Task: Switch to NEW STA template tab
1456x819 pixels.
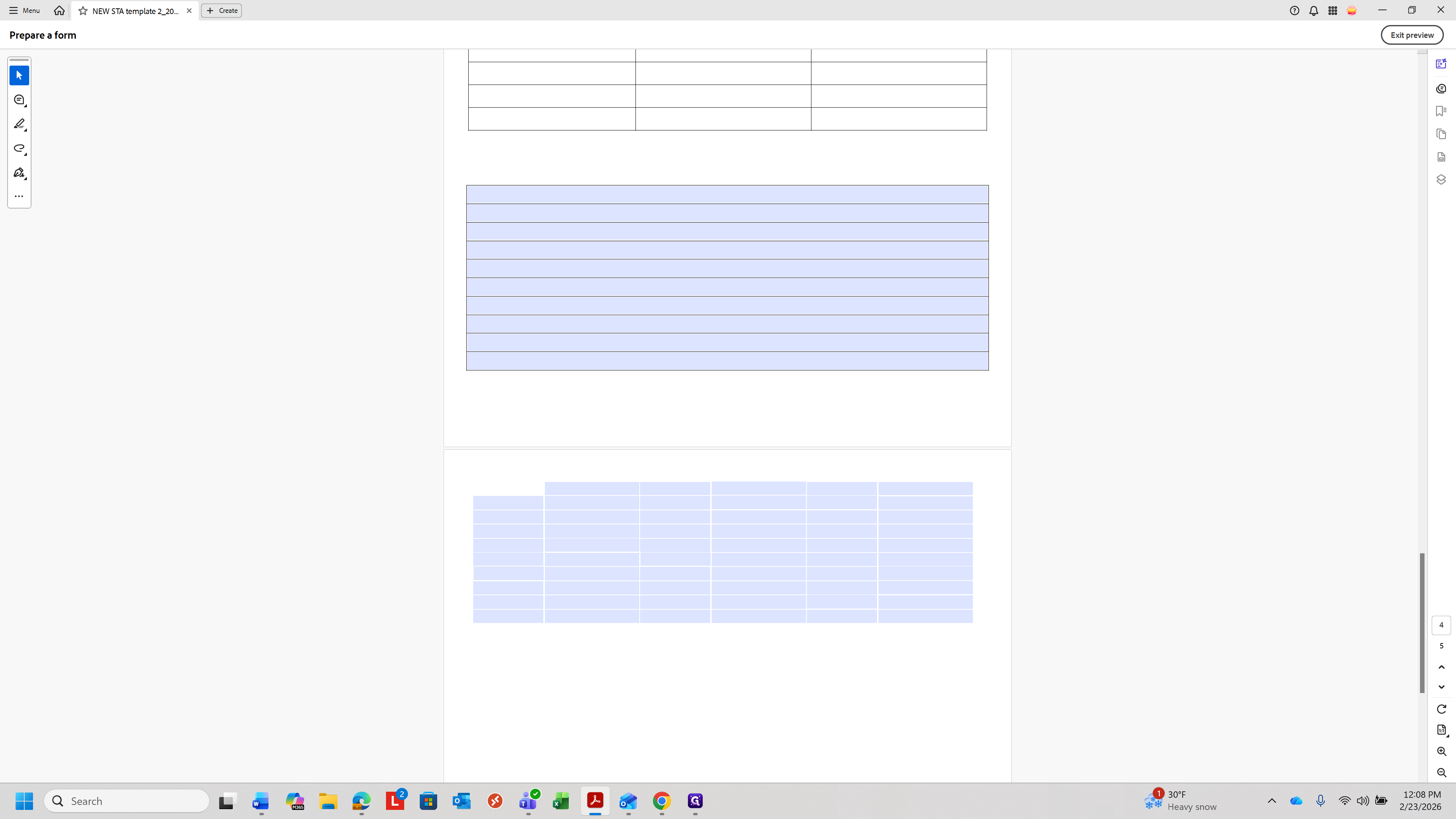Action: [135, 11]
